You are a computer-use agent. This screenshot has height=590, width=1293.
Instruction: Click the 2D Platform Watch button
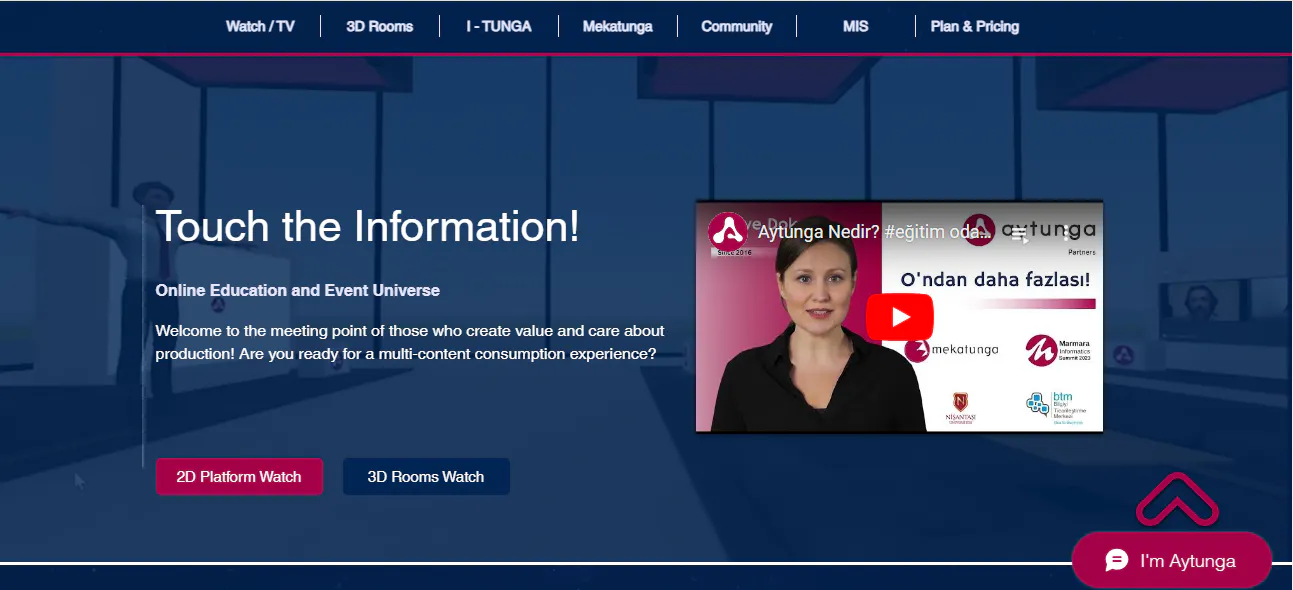point(239,477)
